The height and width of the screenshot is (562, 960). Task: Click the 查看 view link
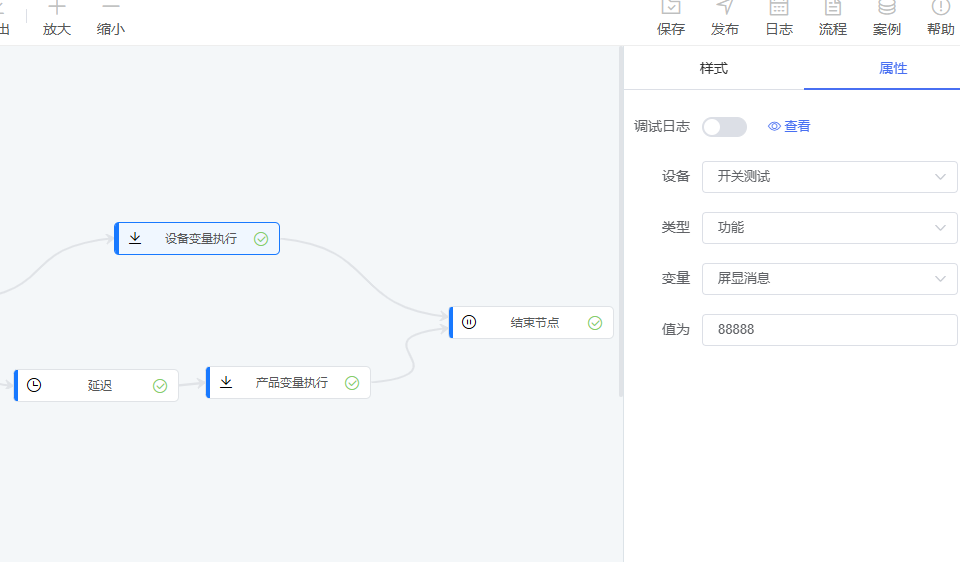click(789, 127)
